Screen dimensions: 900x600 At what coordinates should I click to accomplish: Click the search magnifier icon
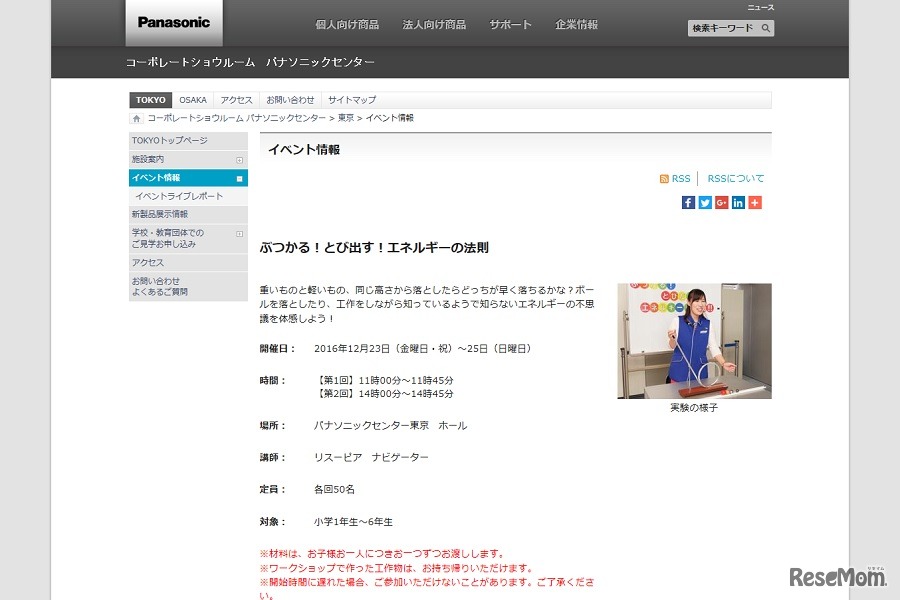click(765, 28)
